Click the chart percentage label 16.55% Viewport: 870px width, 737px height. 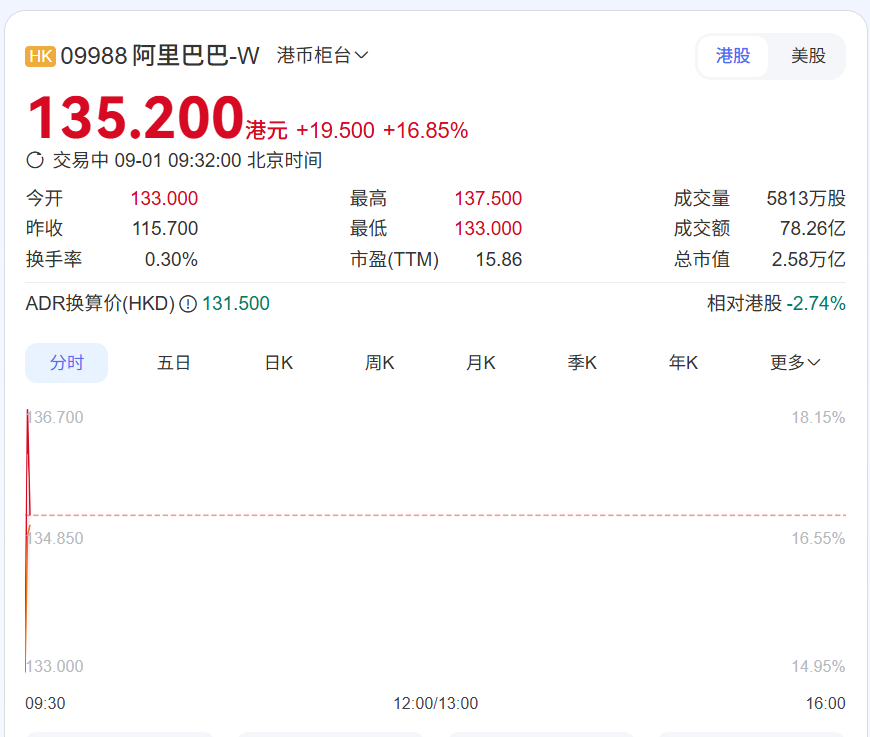pos(818,538)
